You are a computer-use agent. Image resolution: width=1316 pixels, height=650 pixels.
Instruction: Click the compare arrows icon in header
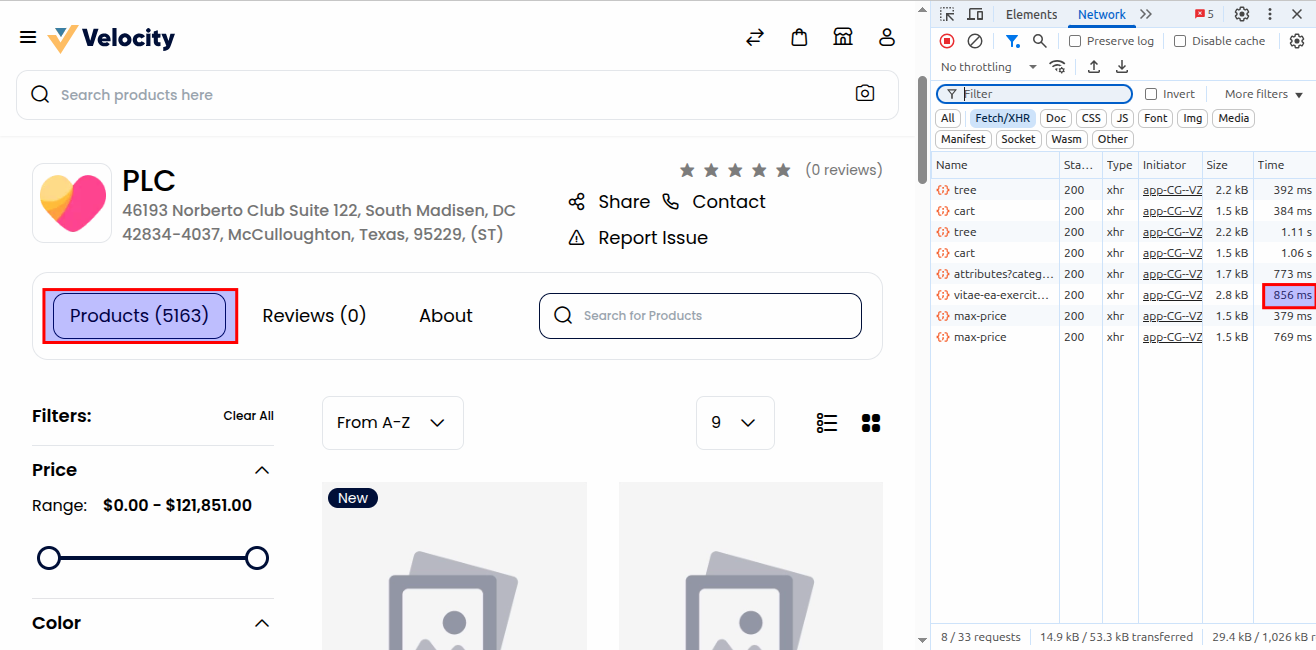pos(755,38)
